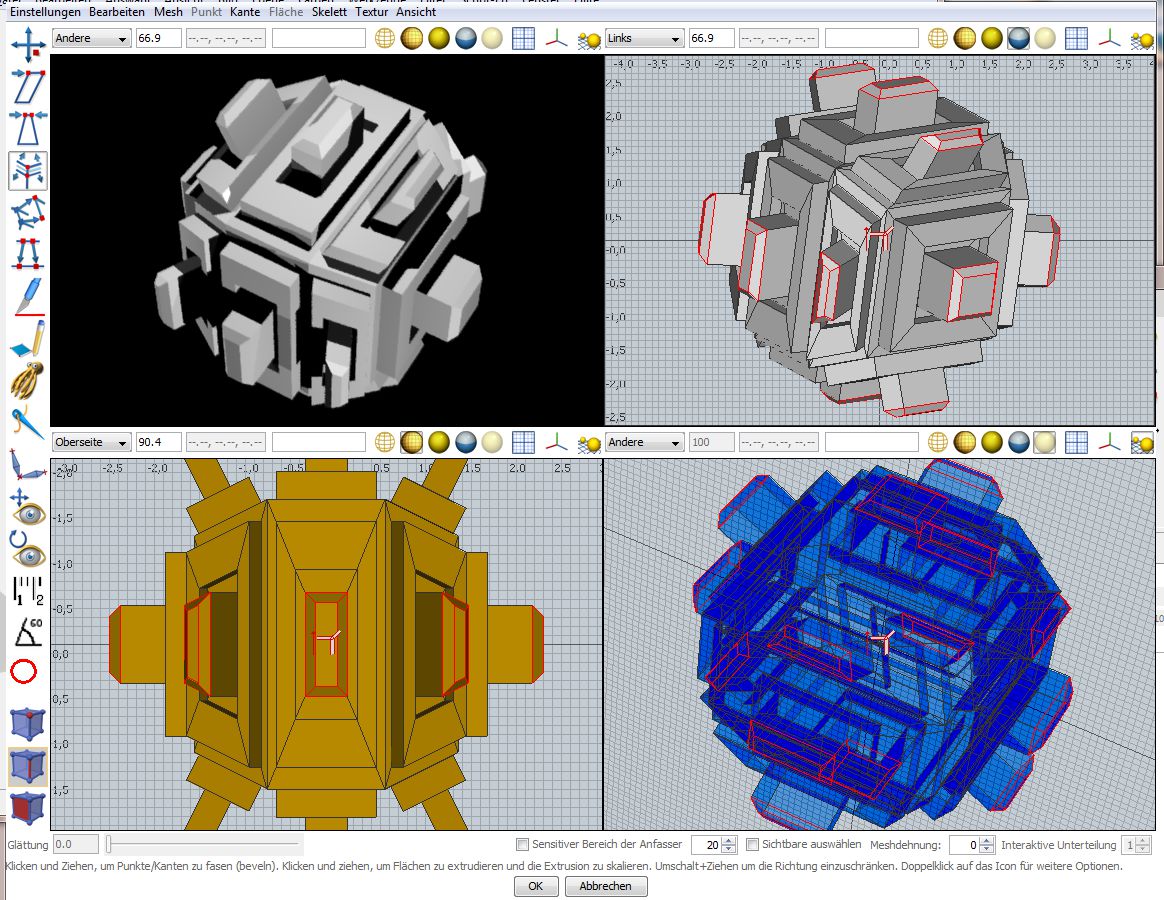
Task: Select the Skew tool icon
Action: click(x=28, y=86)
